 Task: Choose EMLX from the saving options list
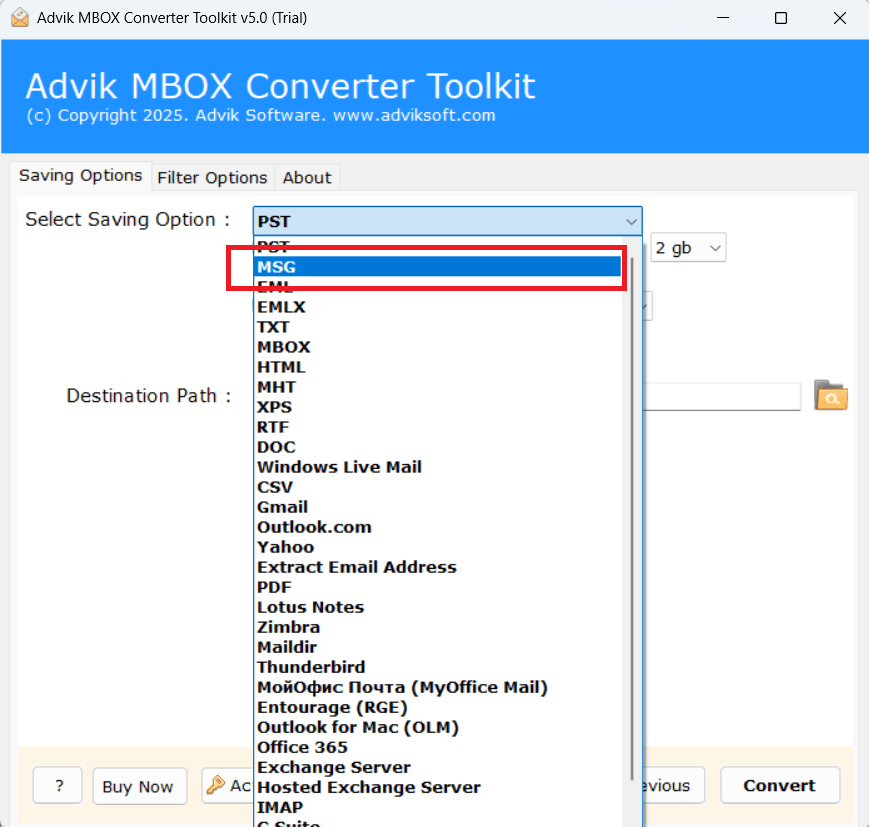coord(437,307)
